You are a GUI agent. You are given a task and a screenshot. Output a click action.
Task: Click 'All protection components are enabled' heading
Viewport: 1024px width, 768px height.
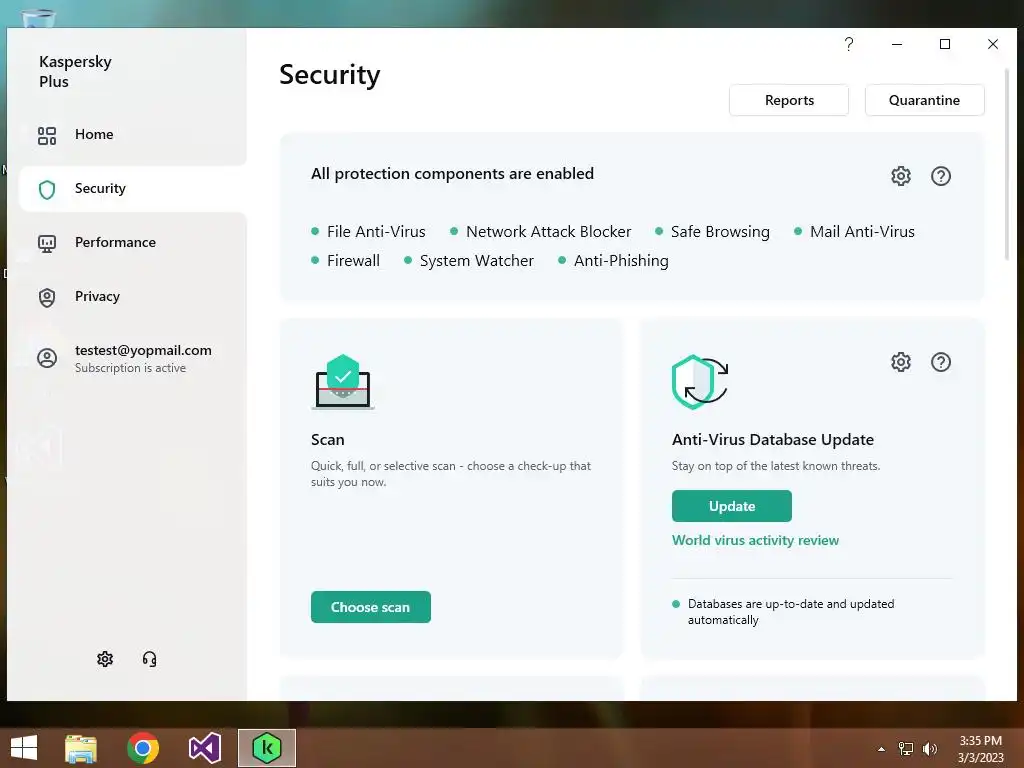pyautogui.click(x=452, y=174)
